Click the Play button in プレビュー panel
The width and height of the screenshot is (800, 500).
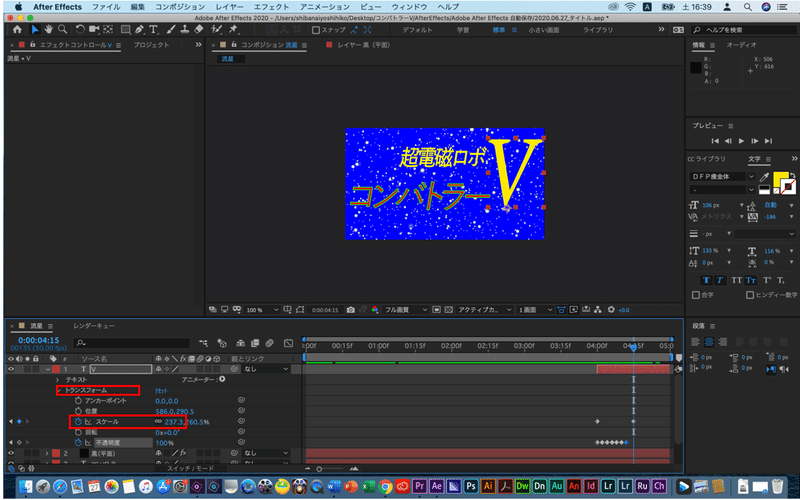pos(741,141)
